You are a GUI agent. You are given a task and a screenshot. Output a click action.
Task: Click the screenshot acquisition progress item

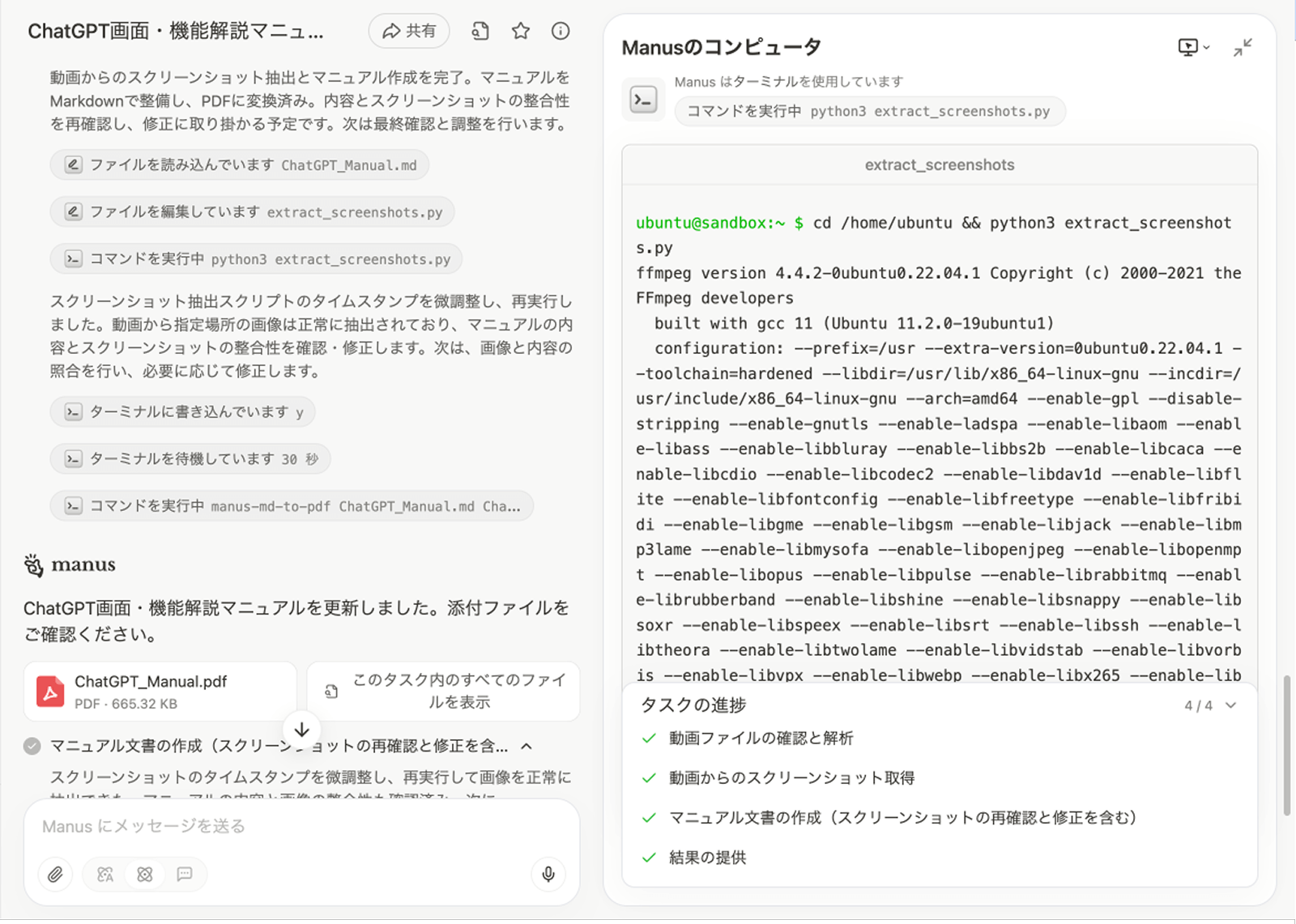pyautogui.click(x=791, y=778)
